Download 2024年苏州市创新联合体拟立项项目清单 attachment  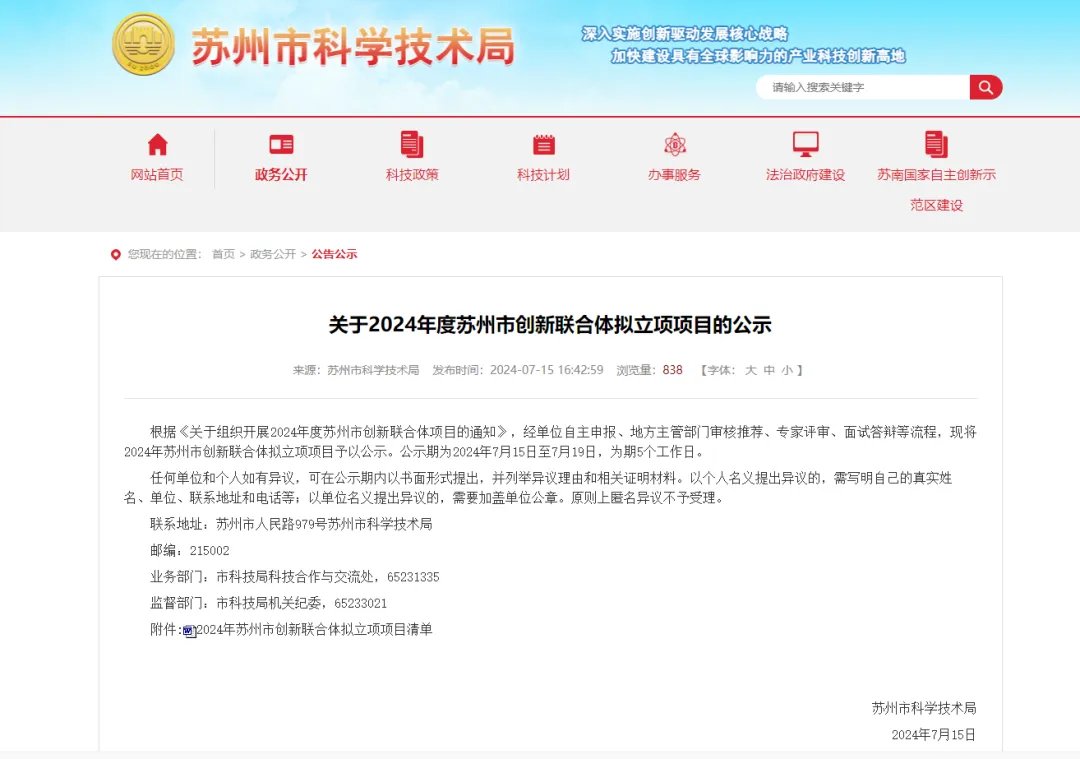[314, 630]
